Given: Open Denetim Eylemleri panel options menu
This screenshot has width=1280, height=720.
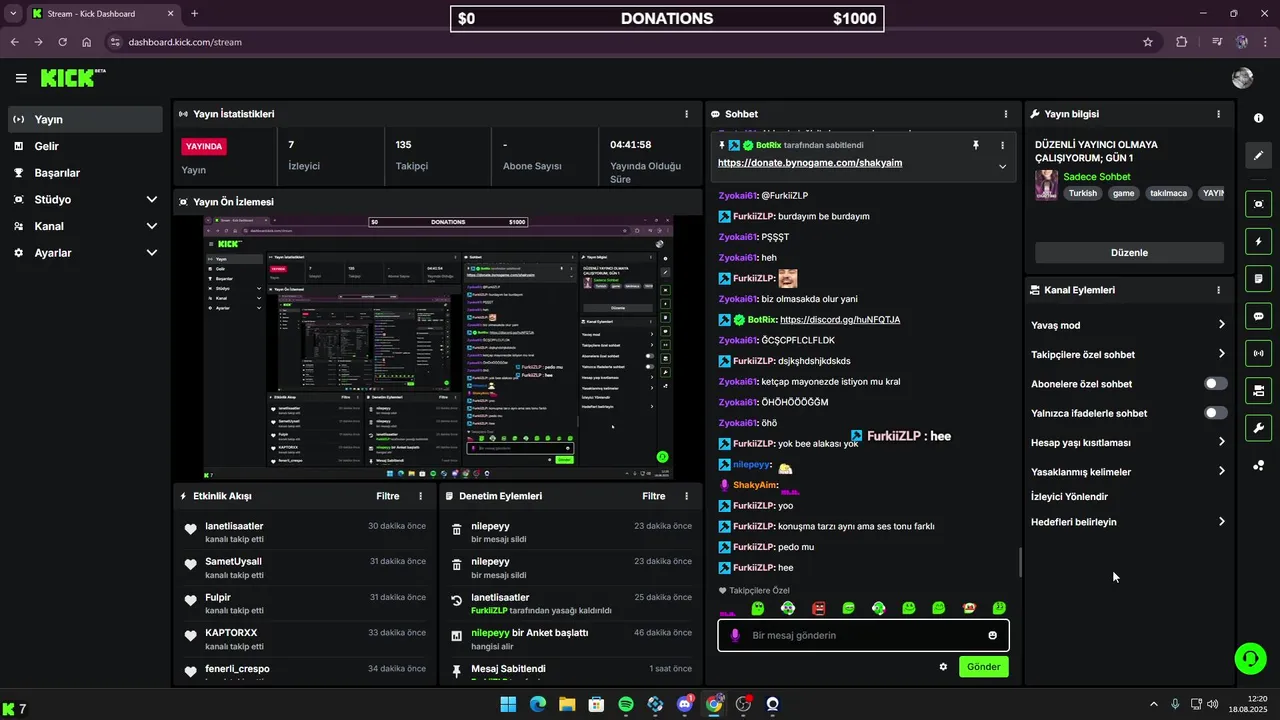Looking at the screenshot, I should (x=686, y=496).
